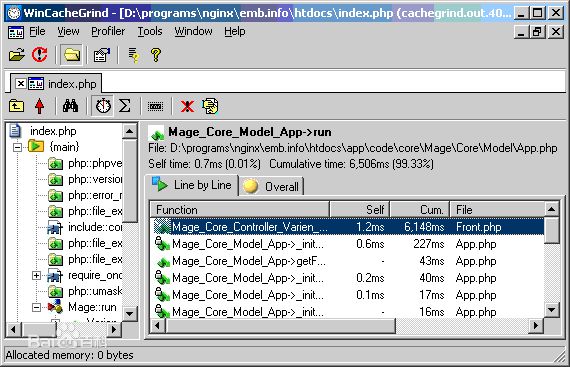Collapse the Mage::run tree node
Image resolution: width=570 pixels, height=367 pixels.
click(36, 308)
